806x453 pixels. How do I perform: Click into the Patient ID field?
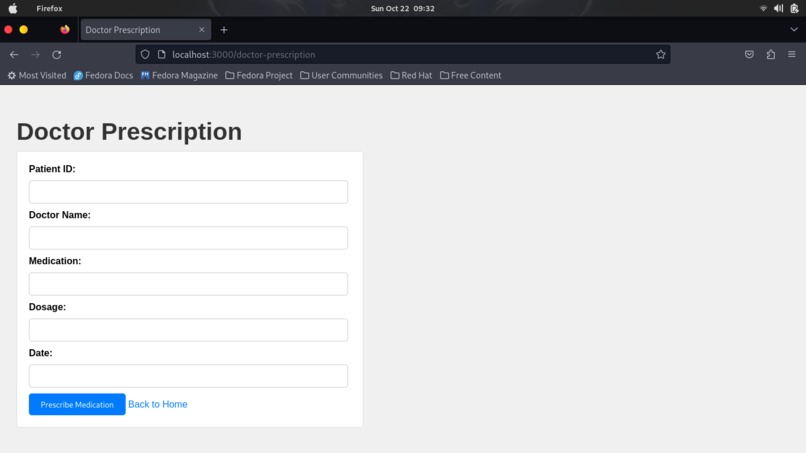(188, 192)
